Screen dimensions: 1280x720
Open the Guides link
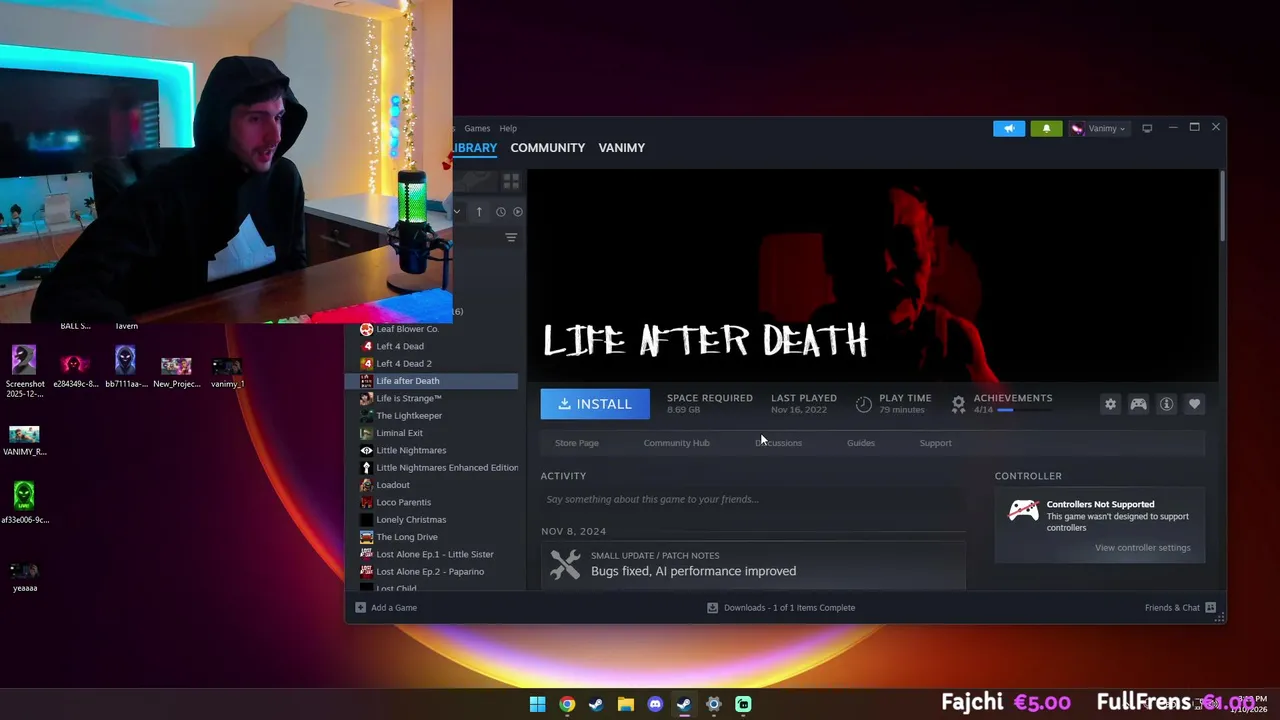pos(861,443)
